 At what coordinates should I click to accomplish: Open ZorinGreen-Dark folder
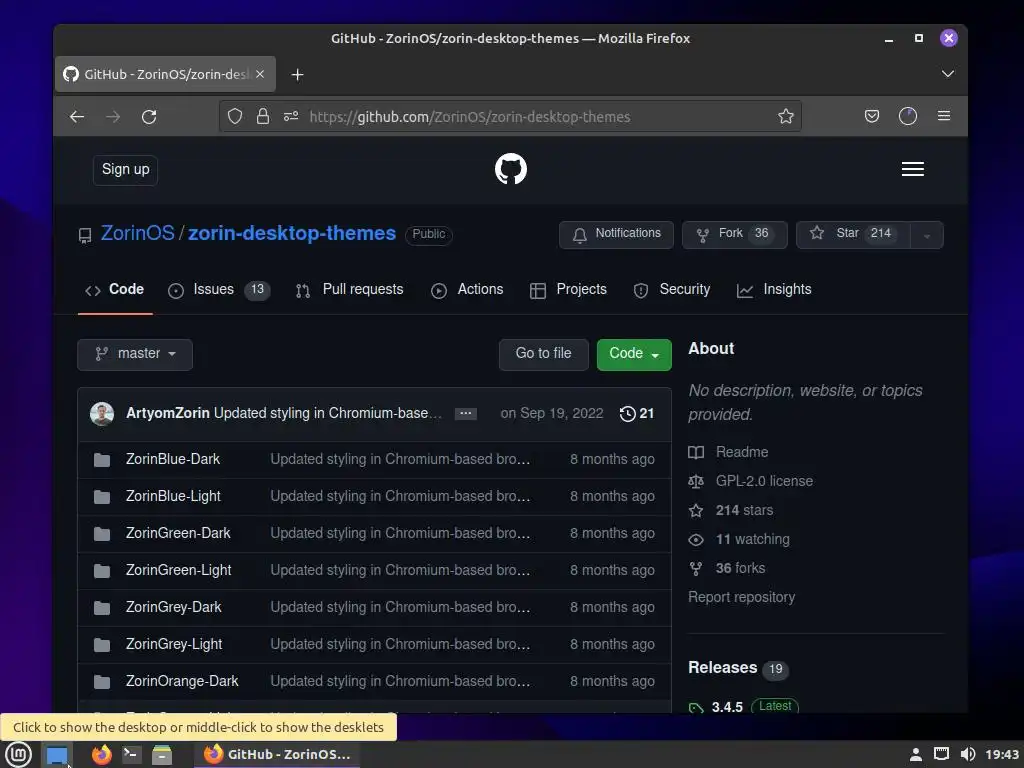178,534
